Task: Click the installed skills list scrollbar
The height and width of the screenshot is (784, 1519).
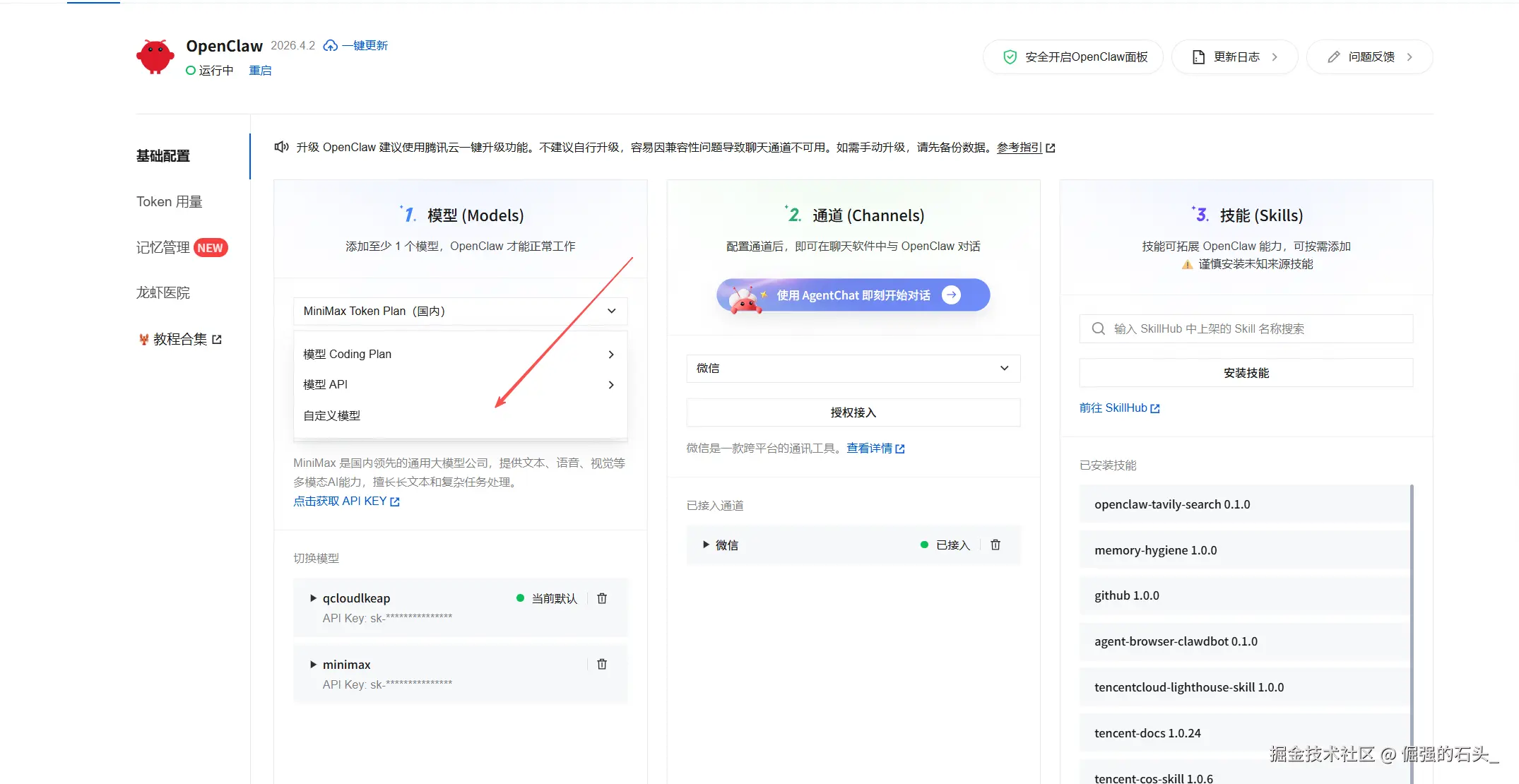Action: pyautogui.click(x=1411, y=600)
